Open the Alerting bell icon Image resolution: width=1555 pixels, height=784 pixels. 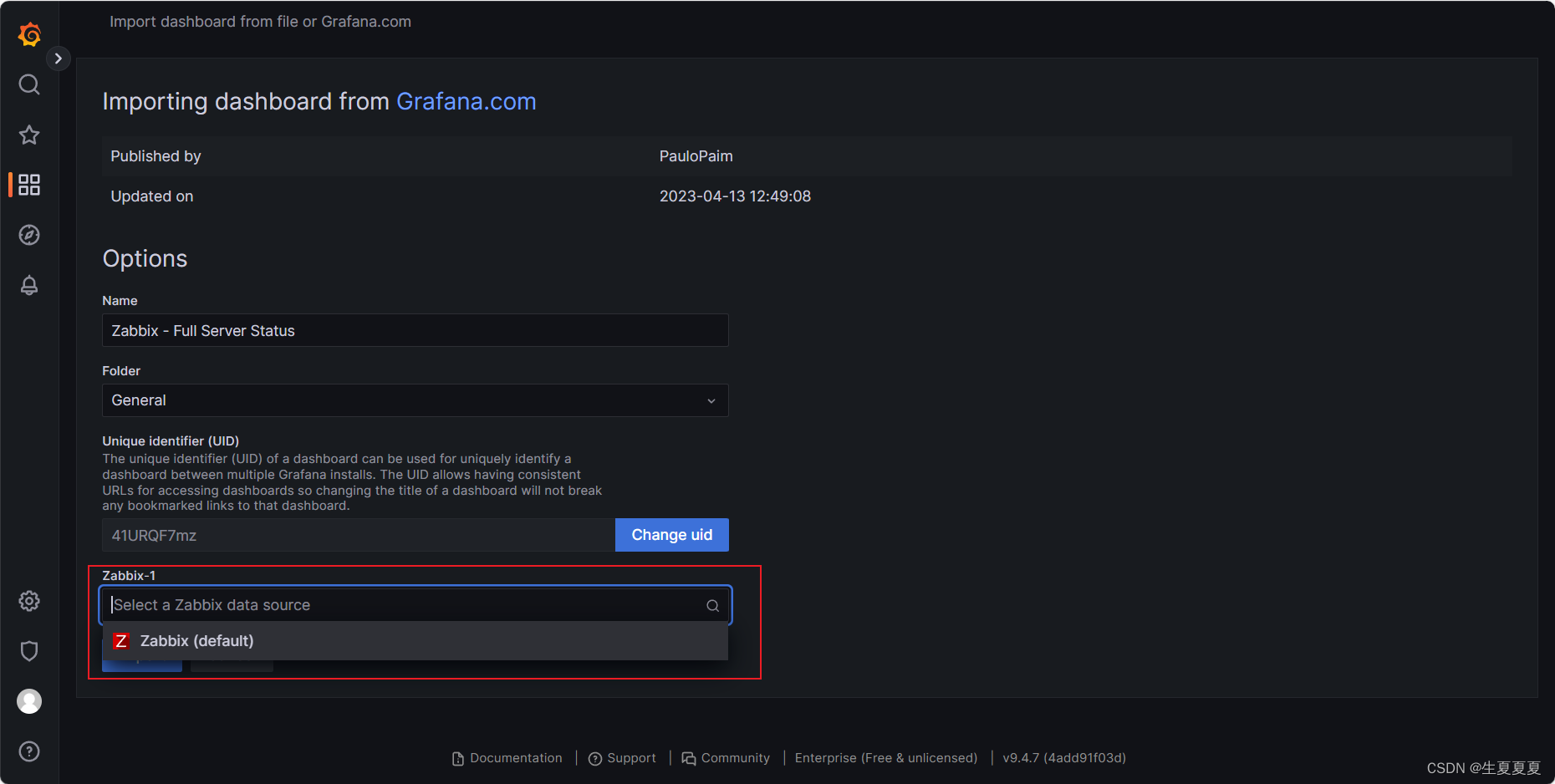coord(29,285)
